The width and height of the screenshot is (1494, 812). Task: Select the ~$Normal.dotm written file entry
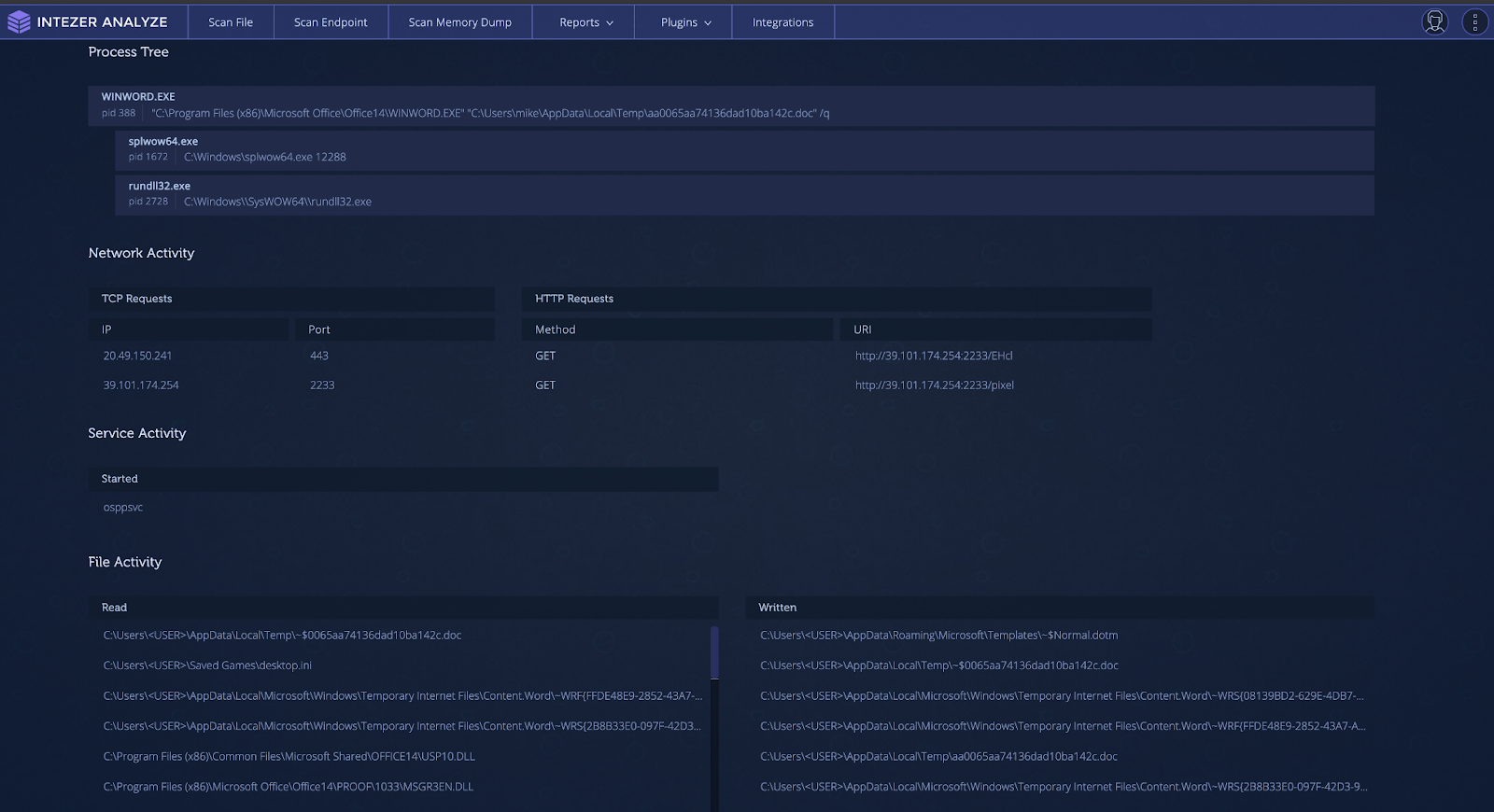coord(938,636)
